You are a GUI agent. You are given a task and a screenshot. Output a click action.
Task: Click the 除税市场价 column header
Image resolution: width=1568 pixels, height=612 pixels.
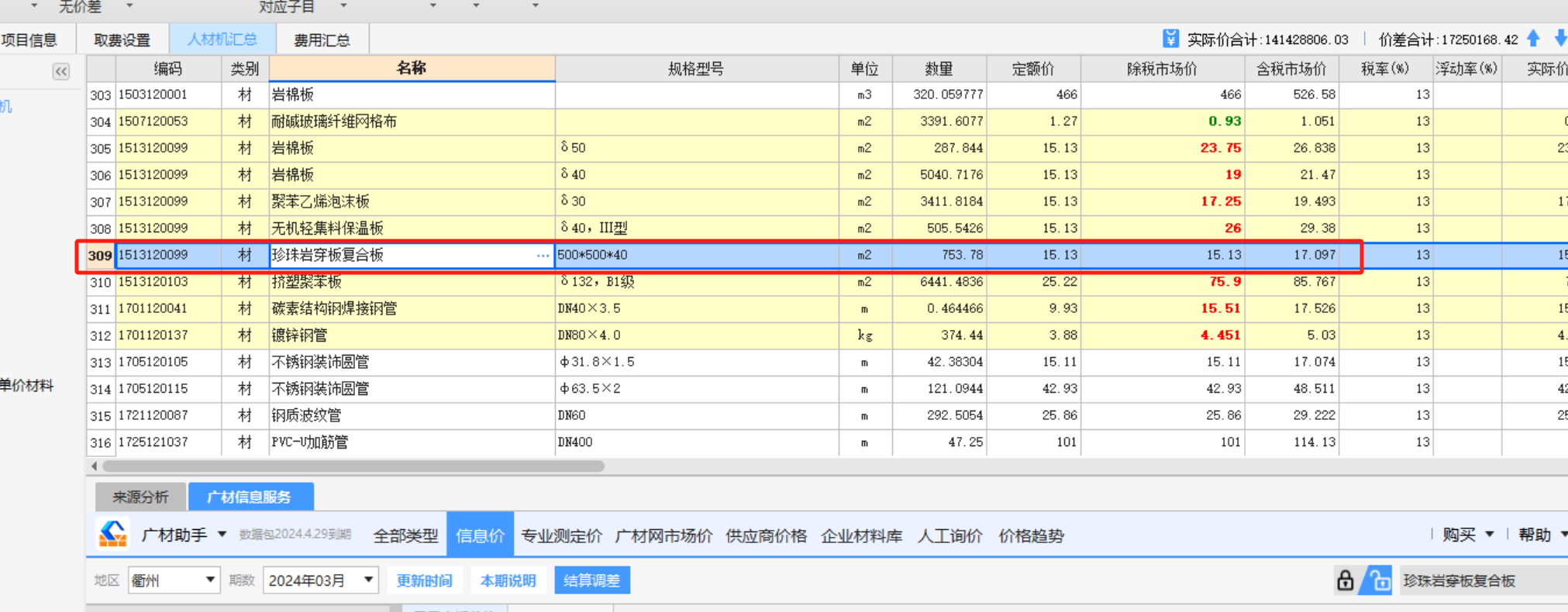(x=1163, y=69)
